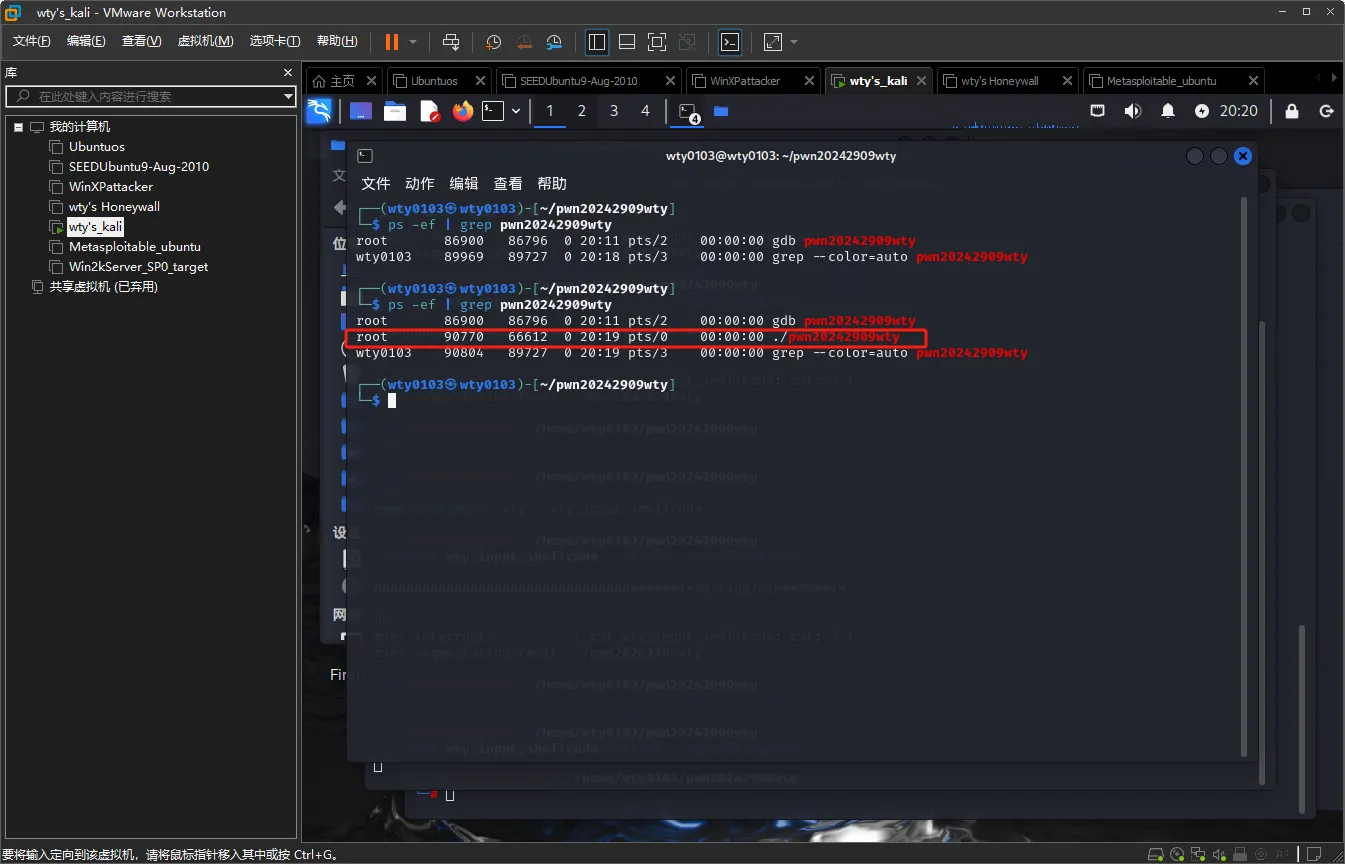Open the 虚拟机(M) menu

tap(205, 41)
